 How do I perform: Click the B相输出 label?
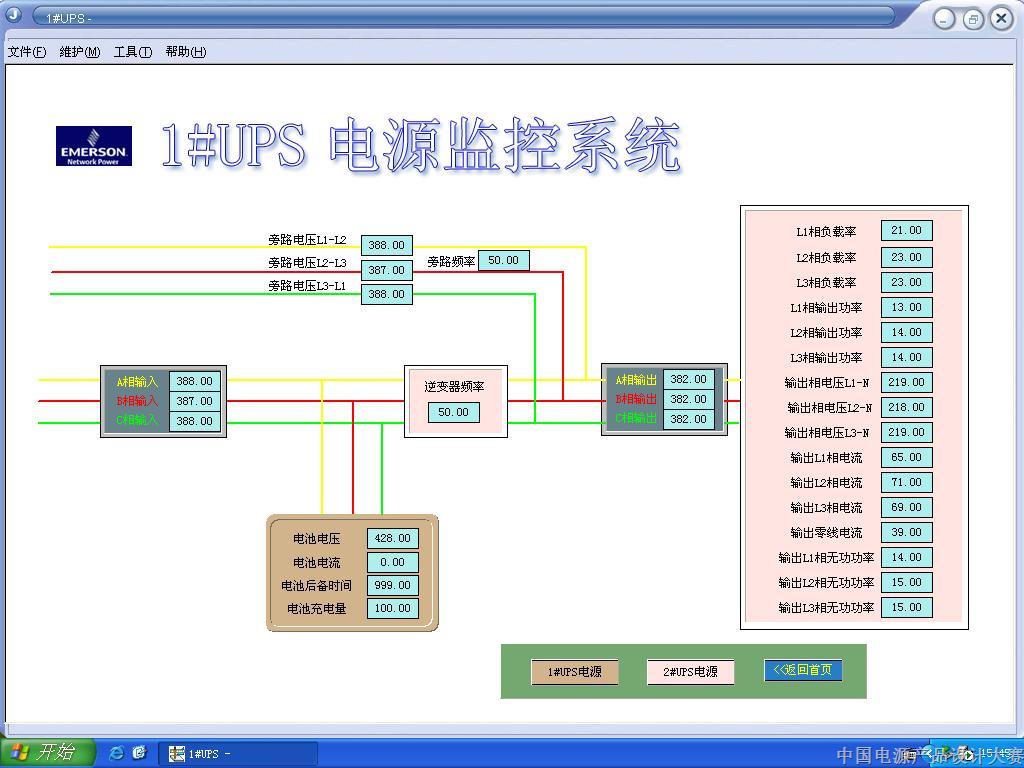click(x=636, y=399)
